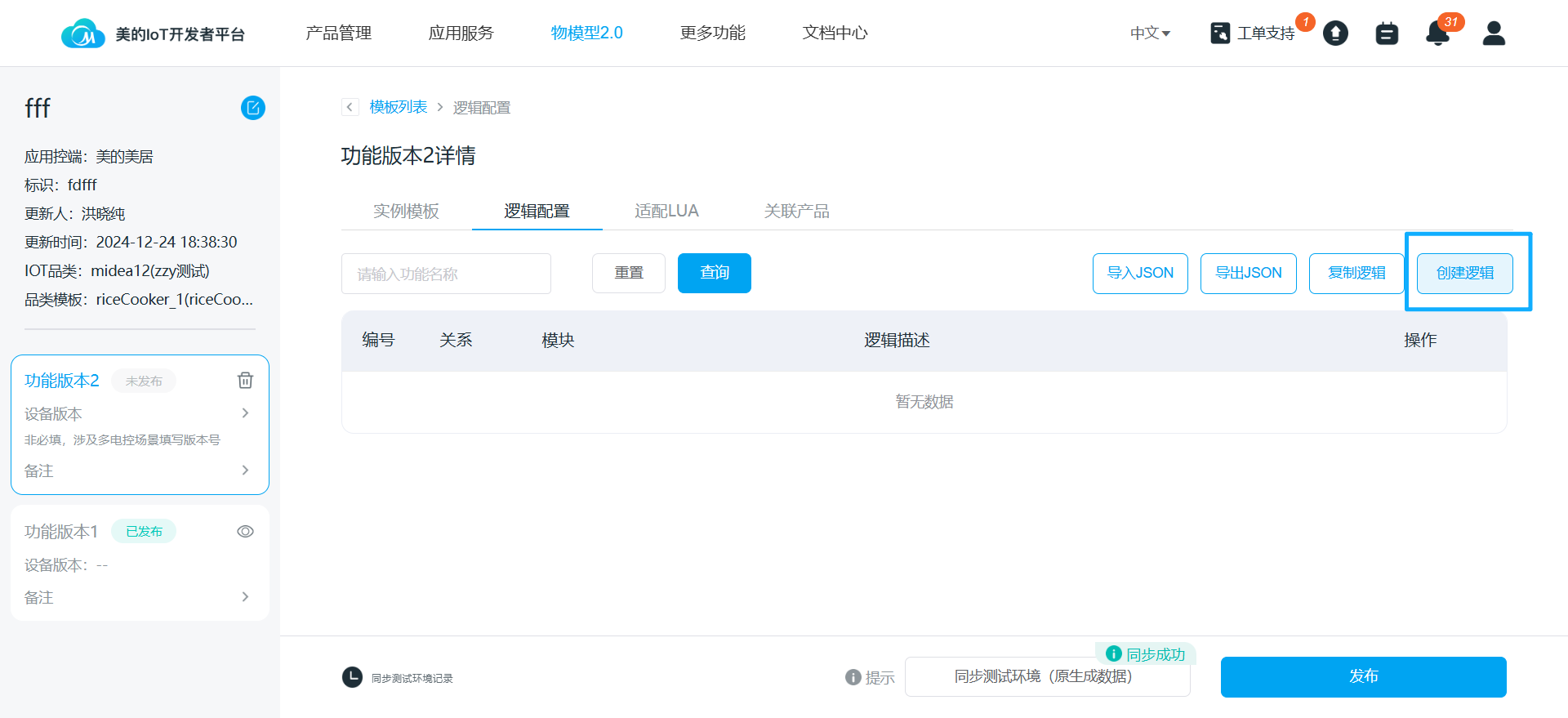Open 工单支持 ticket support
The height and width of the screenshot is (718, 1568).
click(x=1254, y=33)
